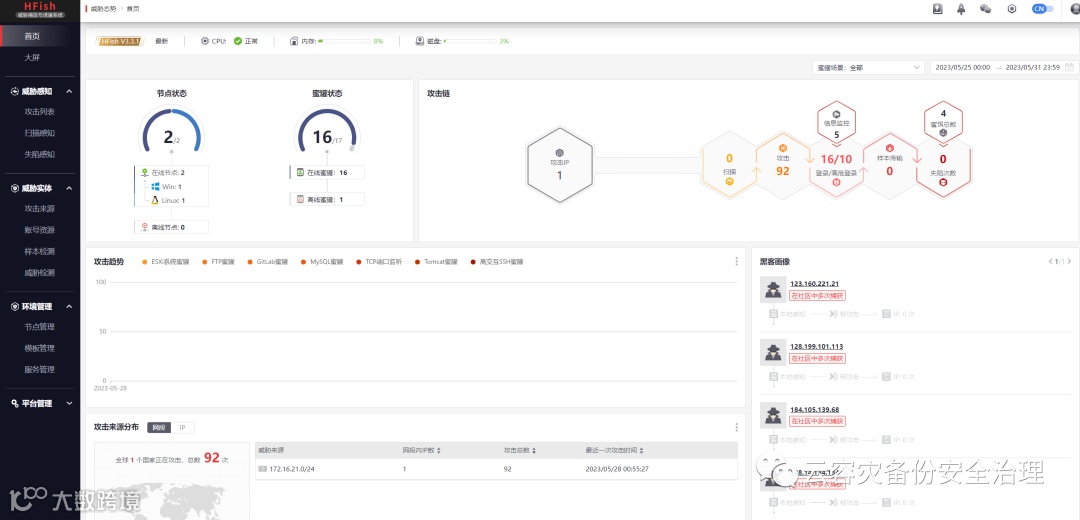The image size is (1080, 520).
Task: Click the Windows node icon
Action: [156, 187]
